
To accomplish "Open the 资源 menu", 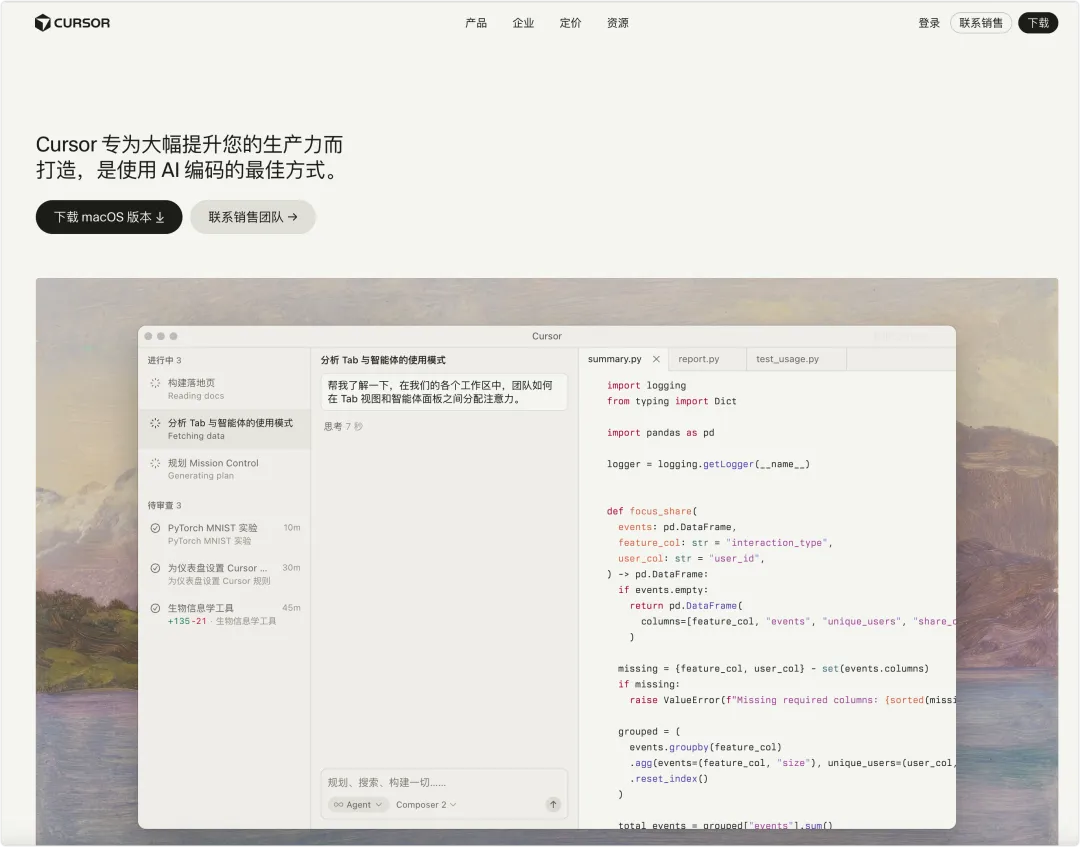I will [618, 23].
